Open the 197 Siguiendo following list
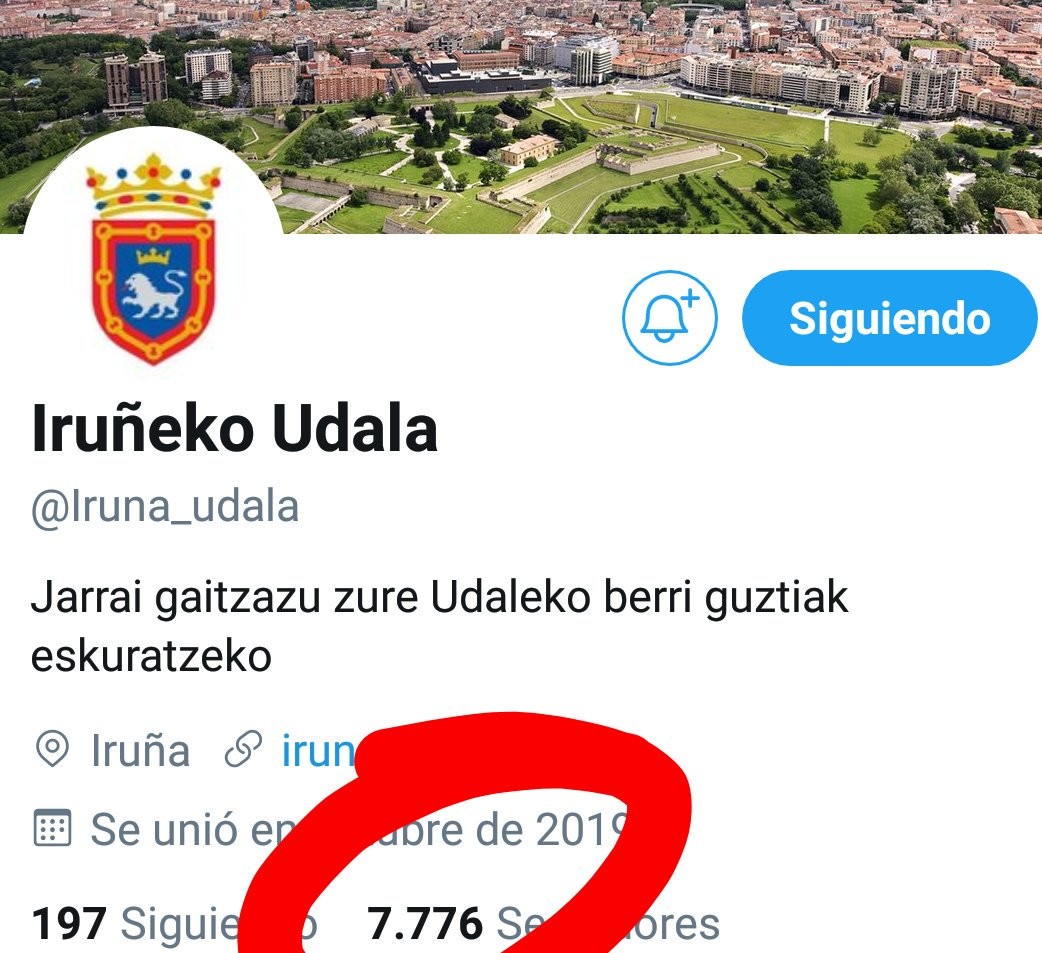The image size is (1042, 953). pyautogui.click(x=174, y=924)
